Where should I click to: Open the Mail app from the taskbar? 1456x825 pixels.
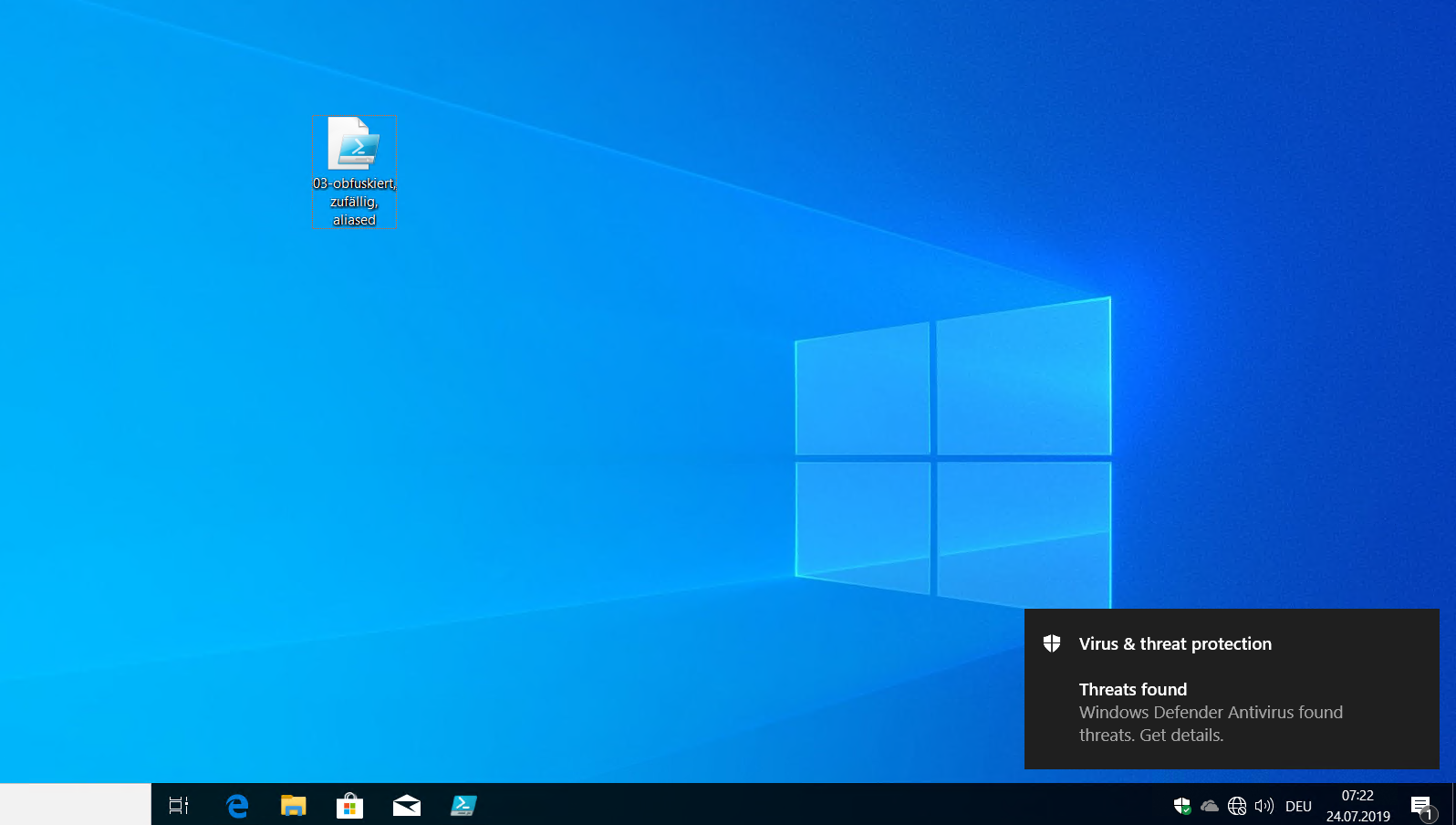tap(407, 805)
